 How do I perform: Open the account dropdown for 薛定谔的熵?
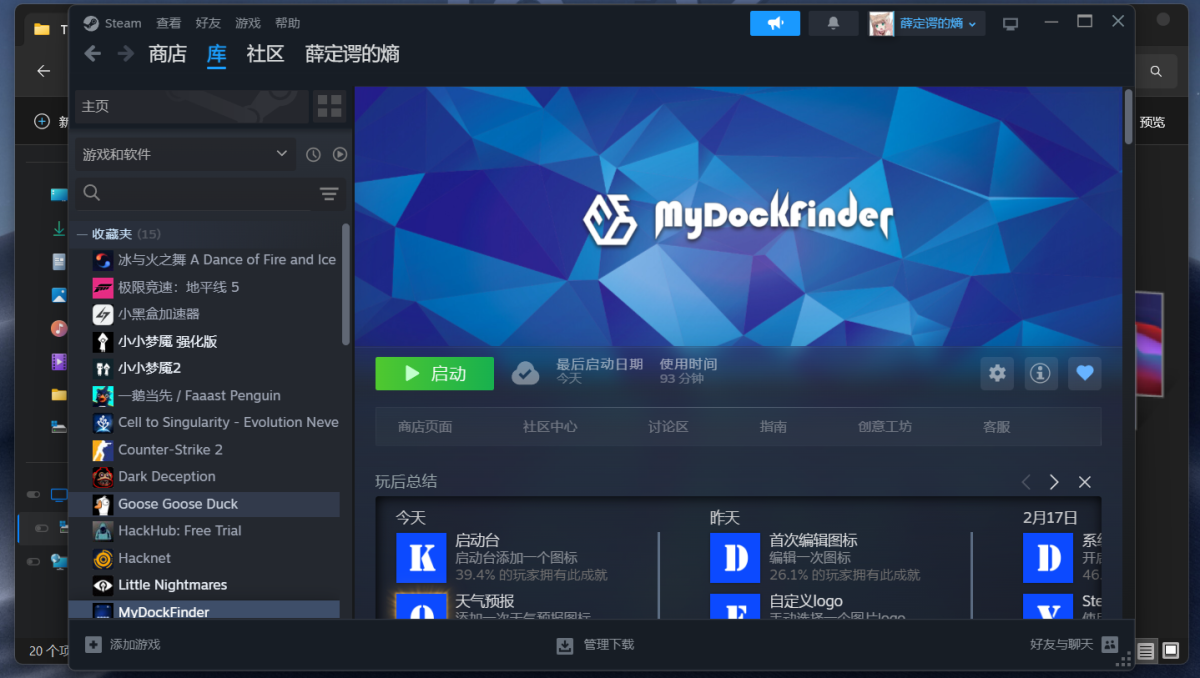click(926, 24)
